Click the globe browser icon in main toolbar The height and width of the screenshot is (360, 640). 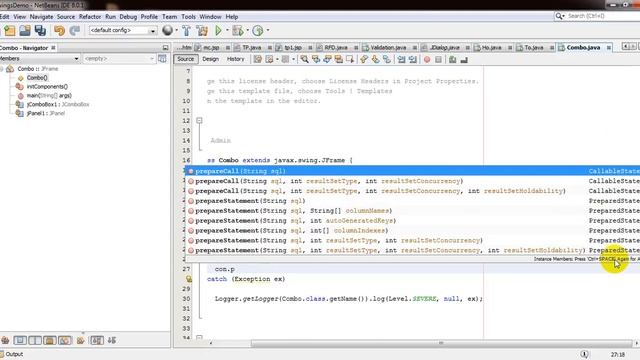pos(167,30)
